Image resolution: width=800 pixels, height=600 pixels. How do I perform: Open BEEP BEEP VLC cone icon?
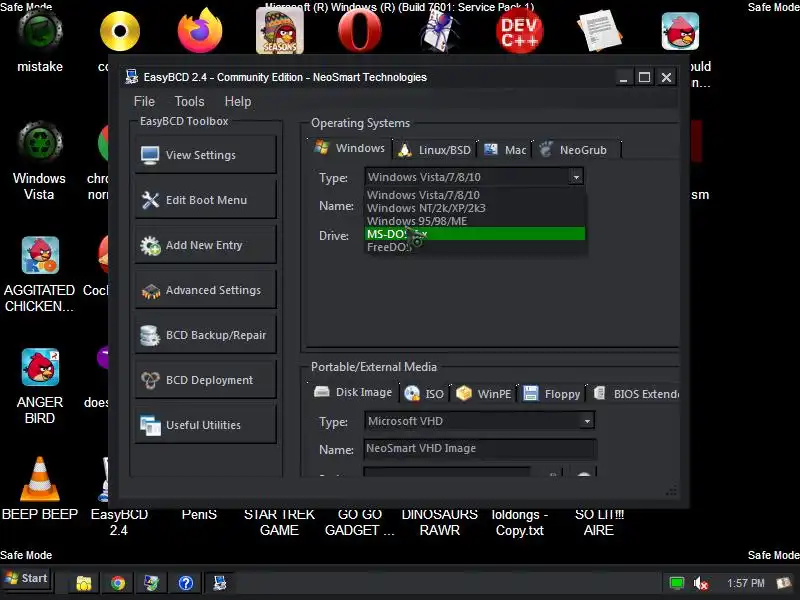click(x=40, y=488)
